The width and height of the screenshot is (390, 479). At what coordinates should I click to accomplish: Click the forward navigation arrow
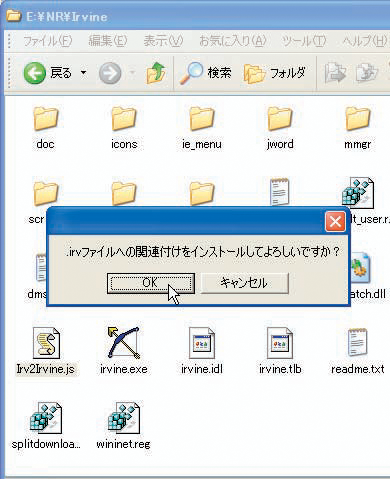pyautogui.click(x=110, y=73)
